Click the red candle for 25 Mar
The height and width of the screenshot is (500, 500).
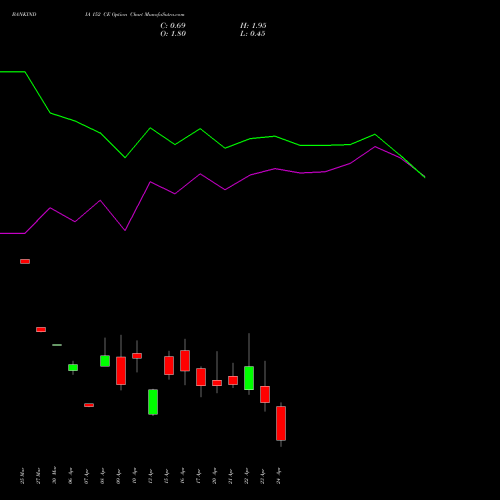click(x=25, y=261)
